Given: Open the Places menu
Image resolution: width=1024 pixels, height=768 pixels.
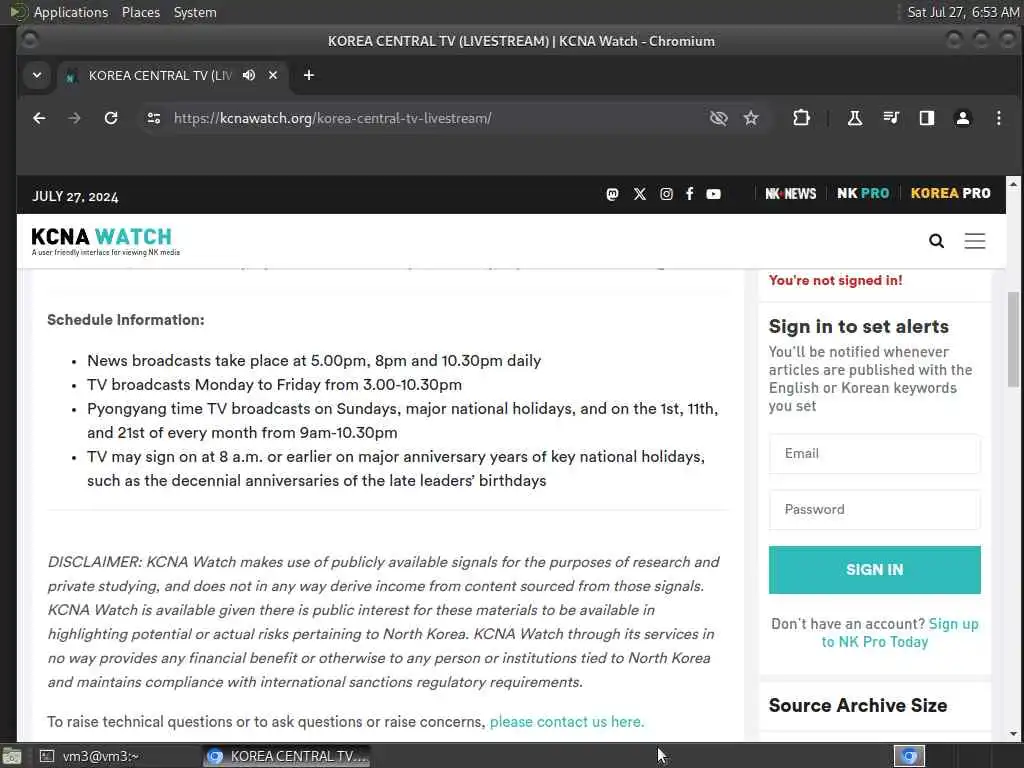Looking at the screenshot, I should [140, 12].
